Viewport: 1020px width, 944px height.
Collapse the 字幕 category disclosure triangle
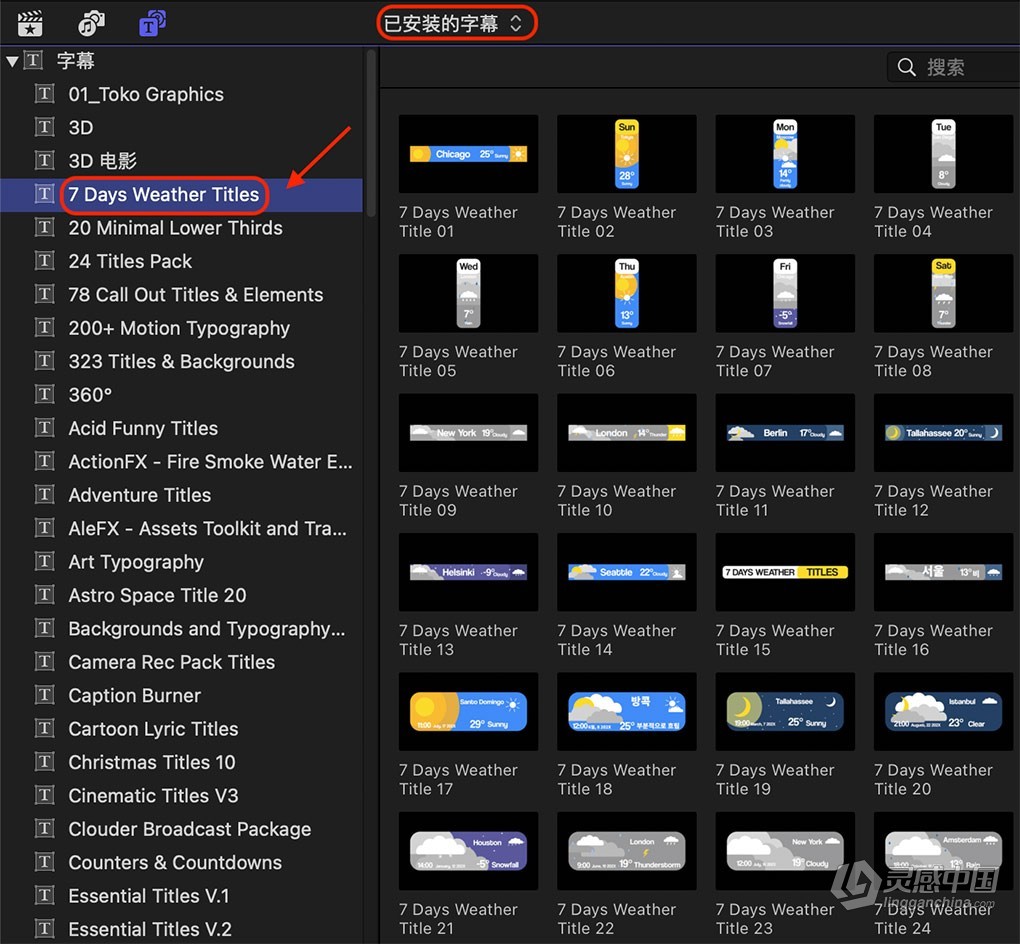tap(12, 61)
